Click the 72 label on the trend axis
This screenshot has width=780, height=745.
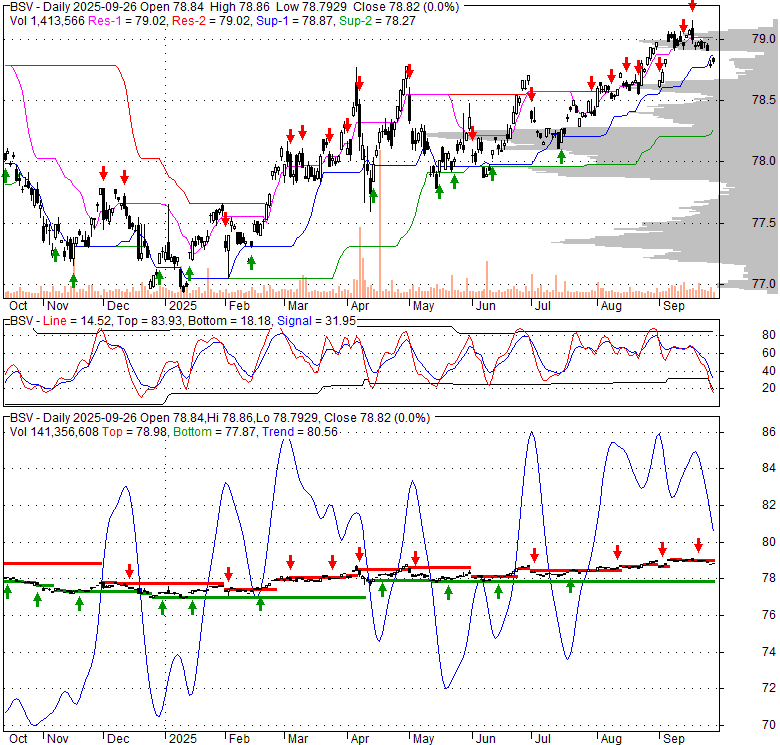769,688
